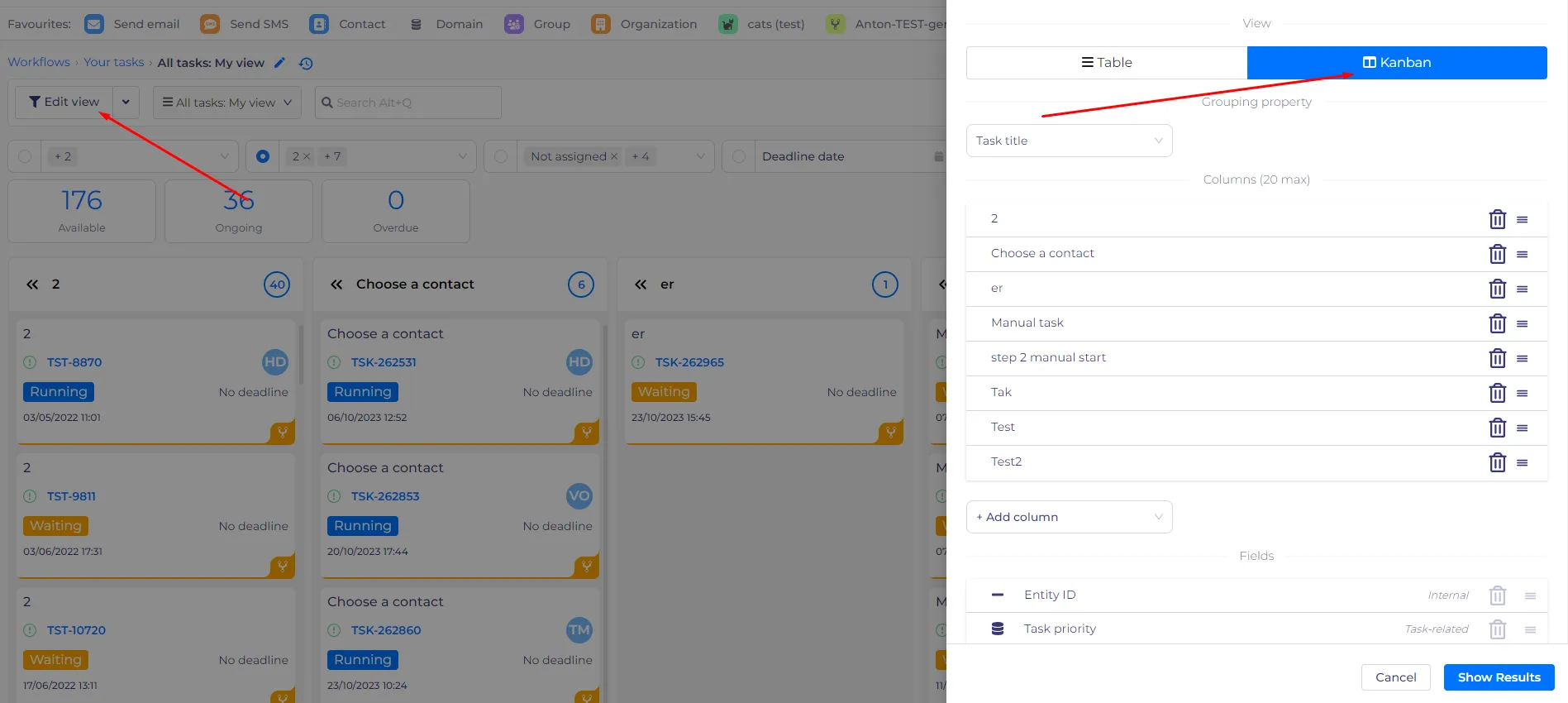Click the Cancel button
The image size is (1568, 703).
pyautogui.click(x=1395, y=677)
